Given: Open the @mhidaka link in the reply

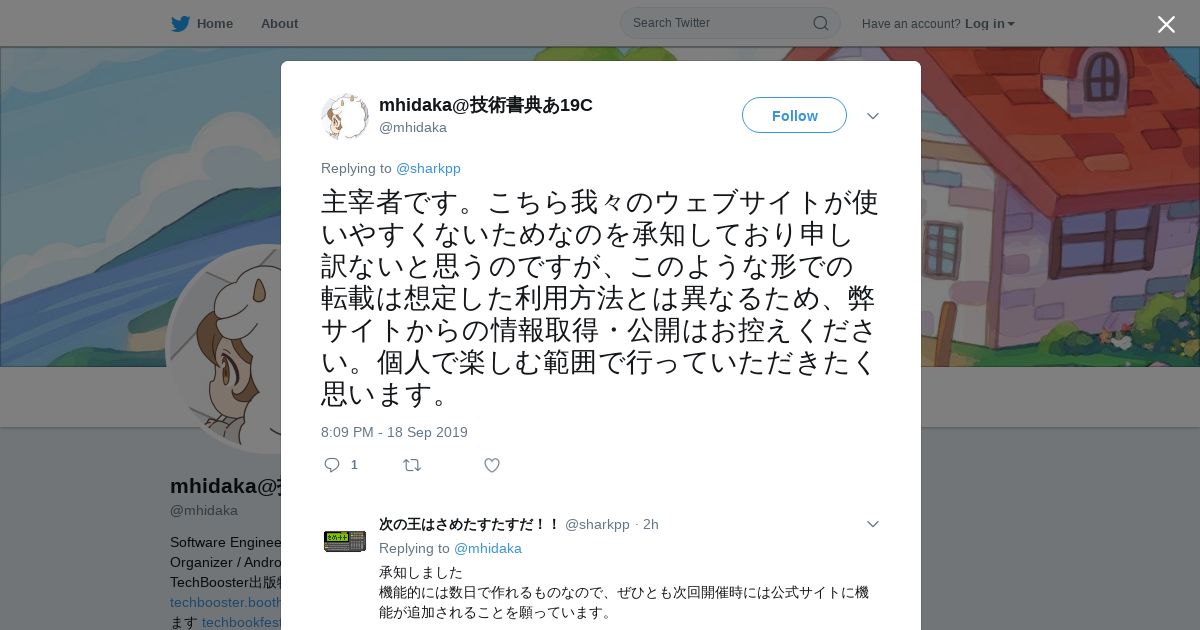Looking at the screenshot, I should tap(488, 548).
